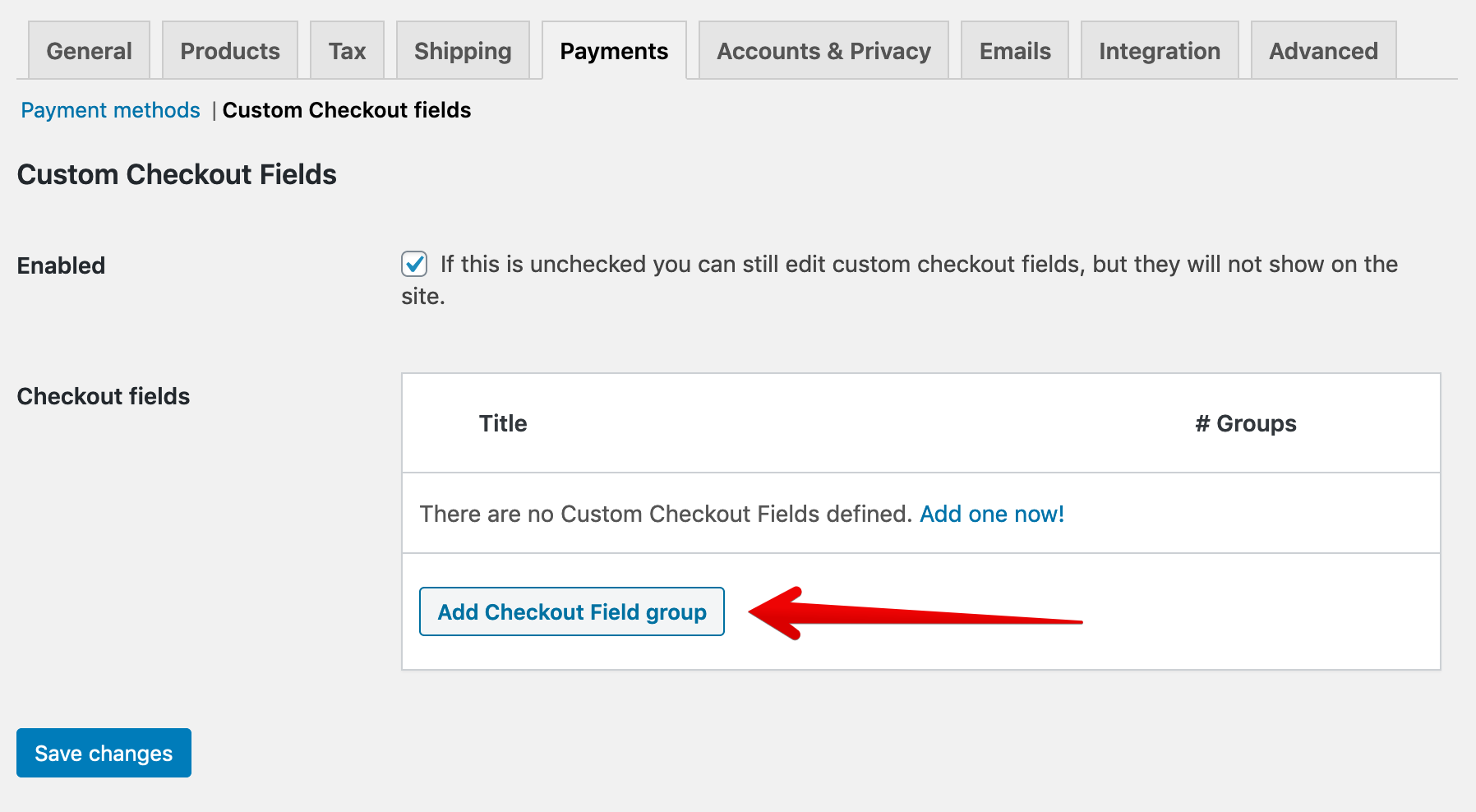Screen dimensions: 1476x812
Task: Go to the Integration tab
Action: click(1160, 51)
